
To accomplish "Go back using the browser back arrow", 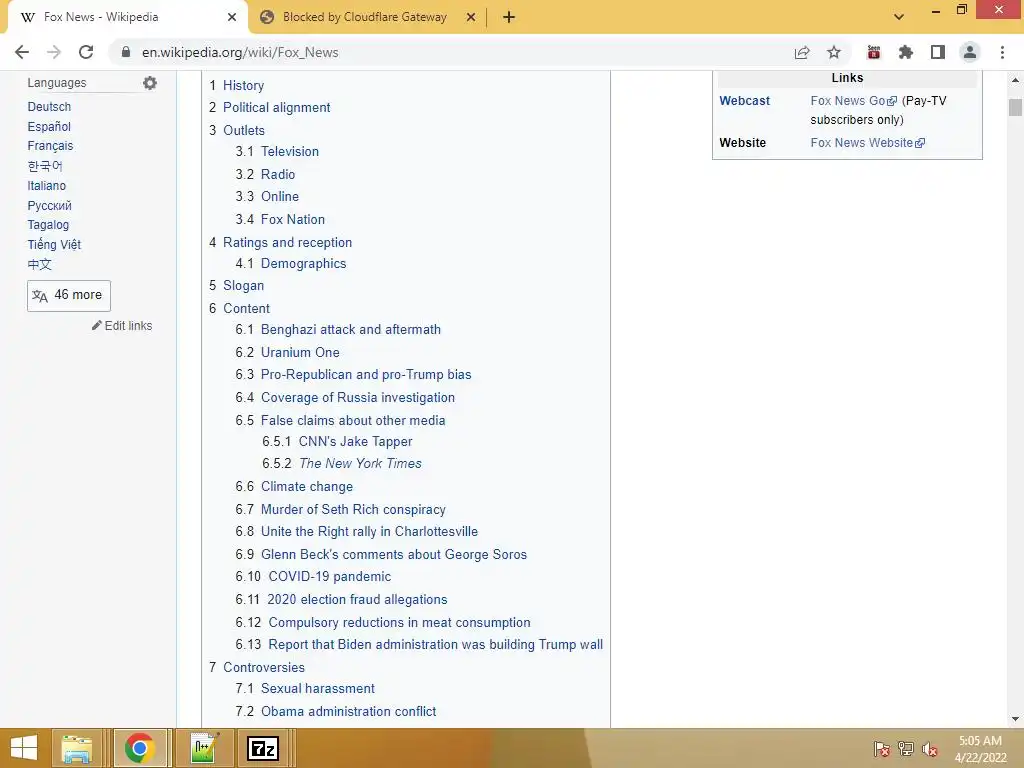I will (22, 52).
